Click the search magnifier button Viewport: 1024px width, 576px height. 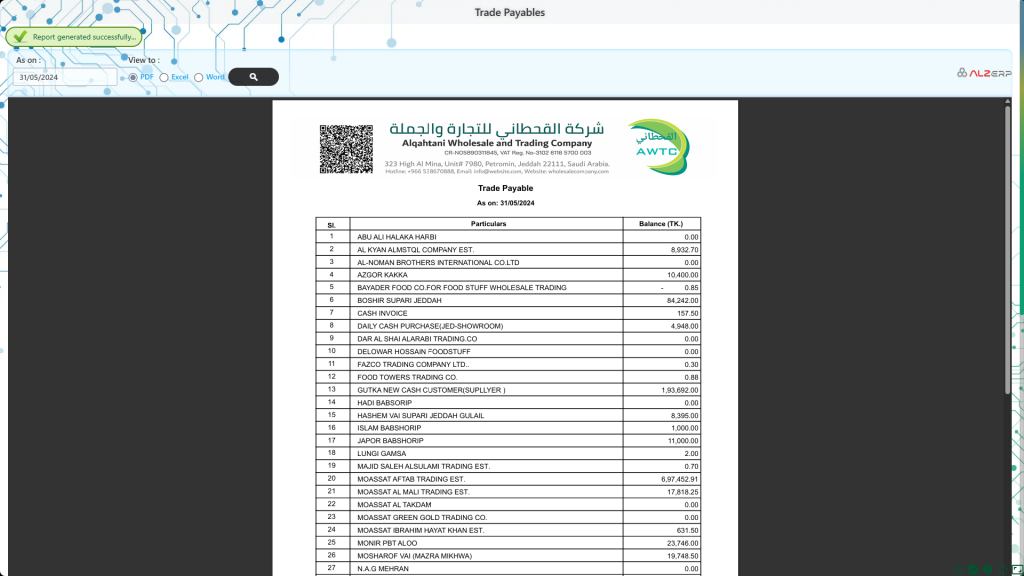click(253, 77)
